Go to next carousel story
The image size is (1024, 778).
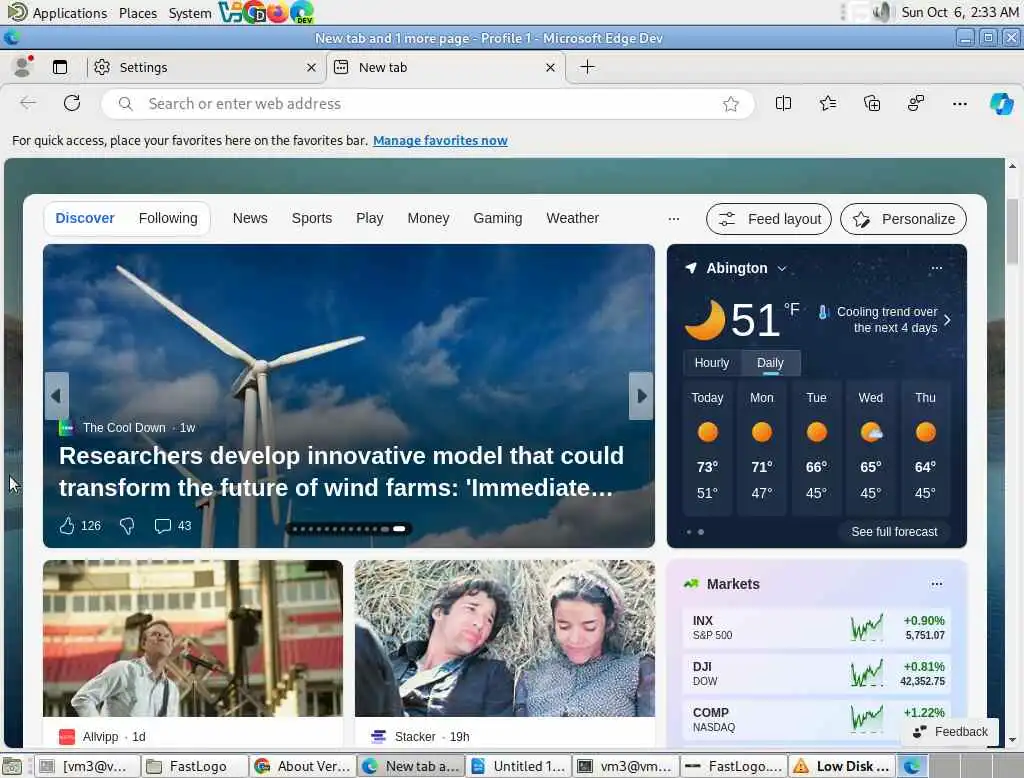pyautogui.click(x=641, y=396)
